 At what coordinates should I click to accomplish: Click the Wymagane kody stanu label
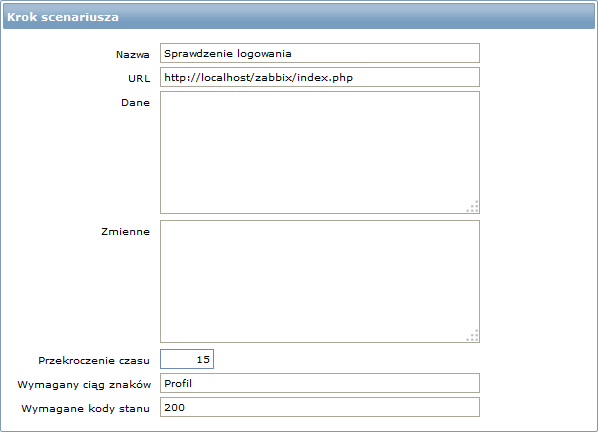coord(85,408)
